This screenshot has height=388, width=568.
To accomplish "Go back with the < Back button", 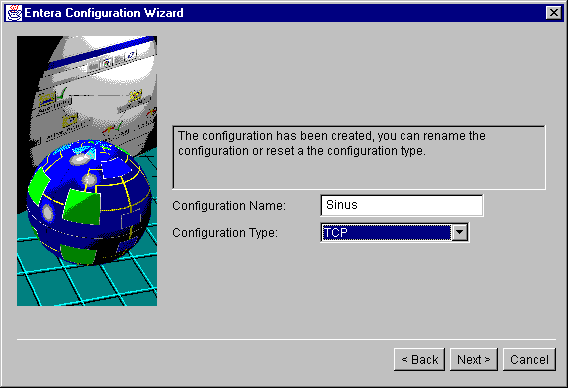I will pyautogui.click(x=419, y=360).
